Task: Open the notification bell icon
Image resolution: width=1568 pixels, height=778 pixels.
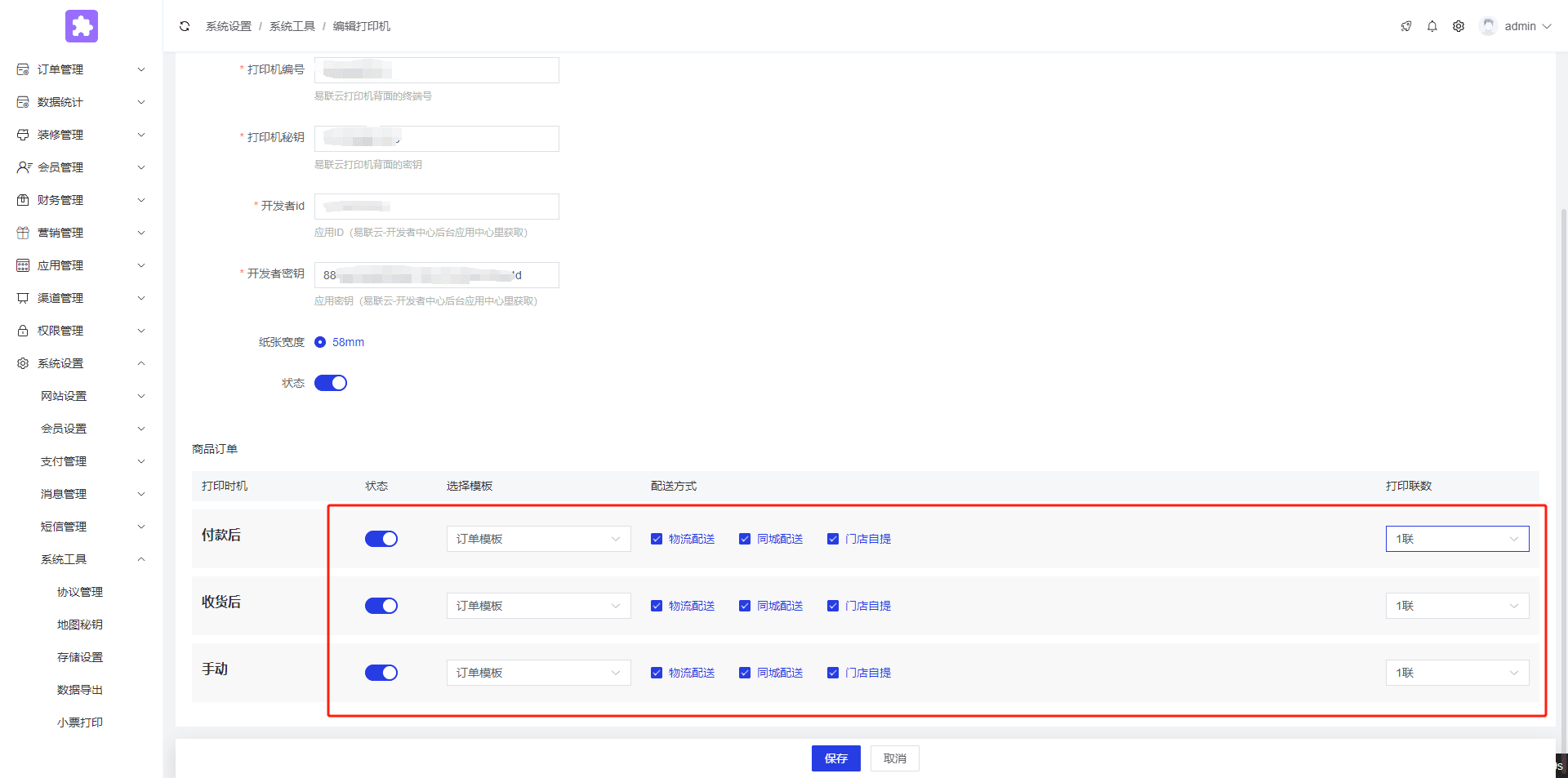Action: point(1432,26)
